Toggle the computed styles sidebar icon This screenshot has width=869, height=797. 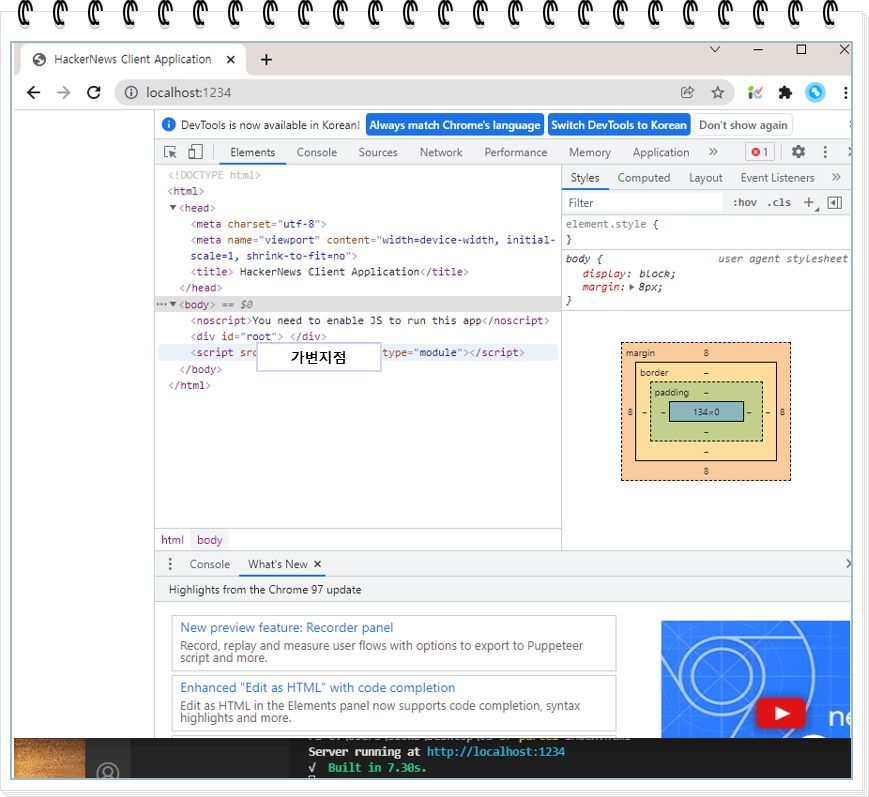pyautogui.click(x=835, y=203)
